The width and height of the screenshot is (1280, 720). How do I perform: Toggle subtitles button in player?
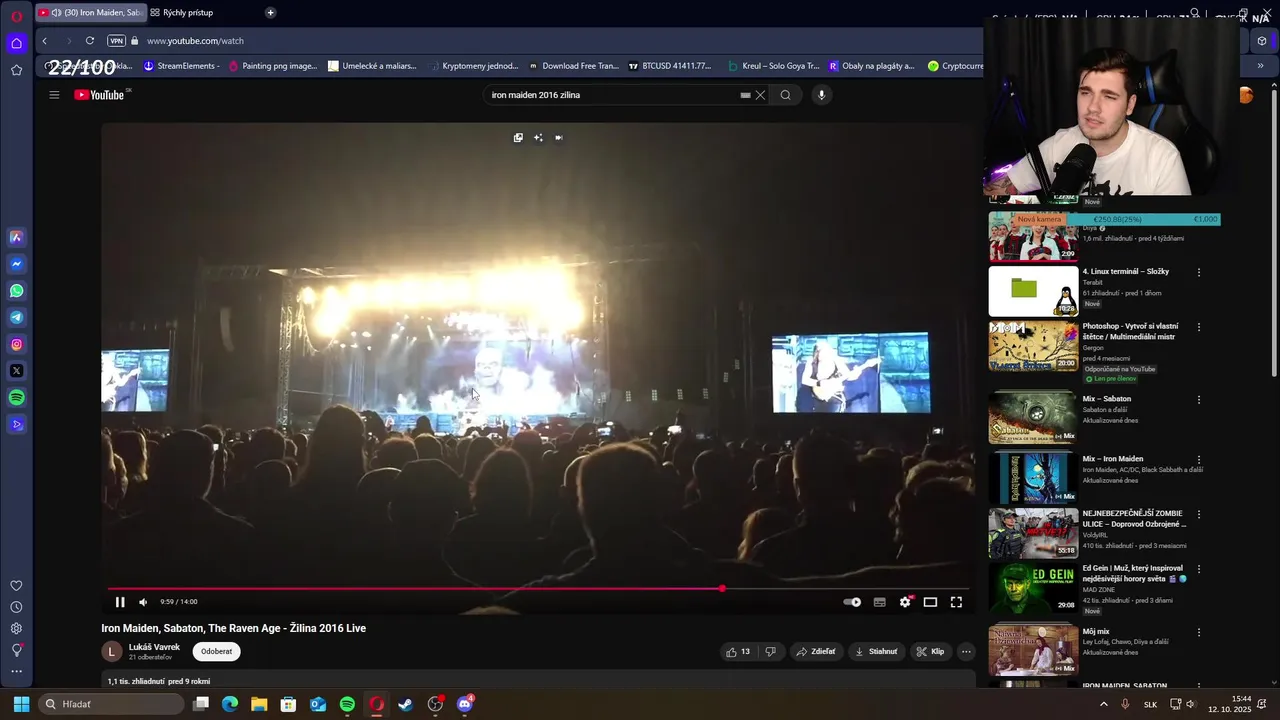879,602
